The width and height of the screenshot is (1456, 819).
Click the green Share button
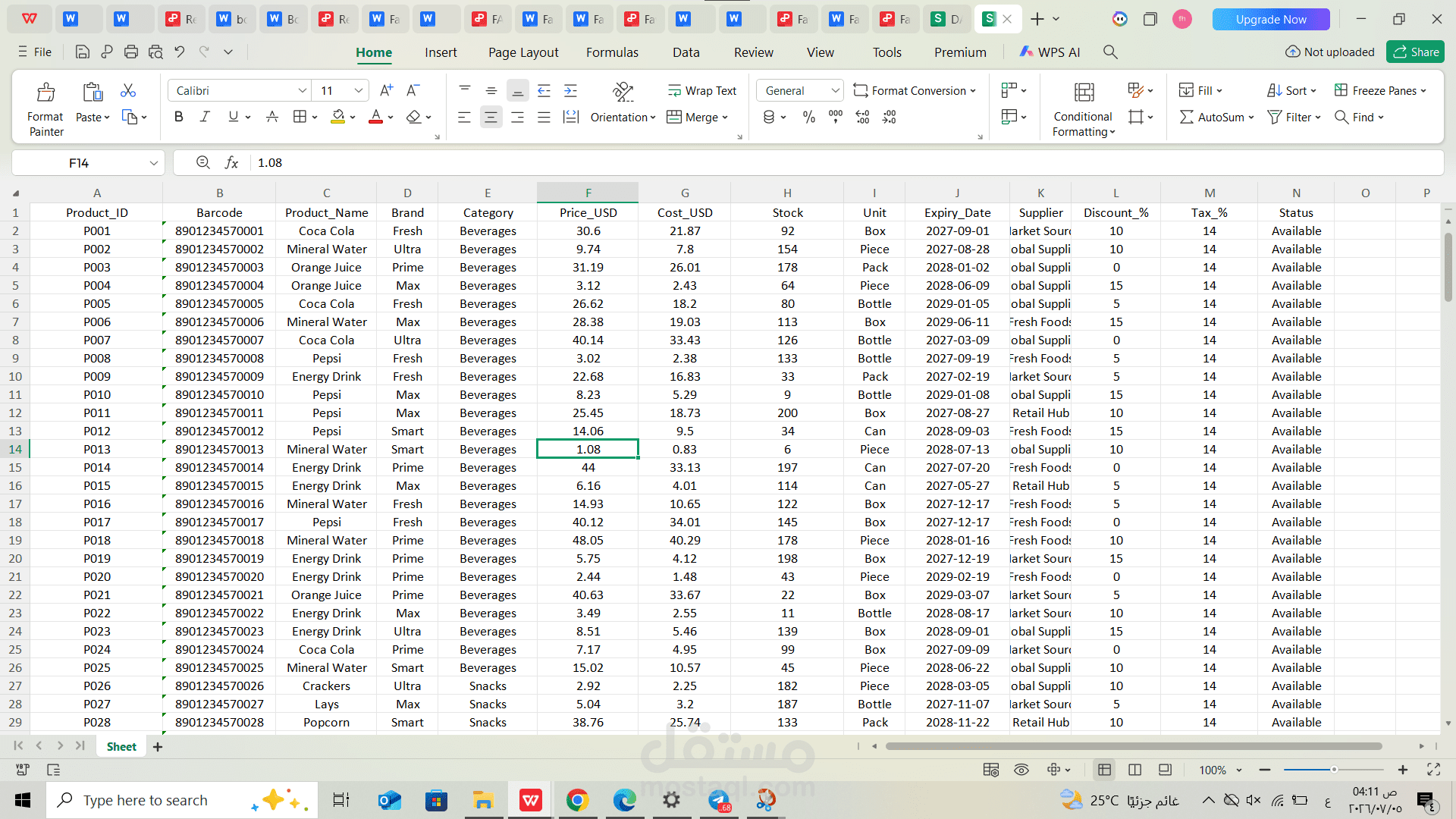tap(1415, 52)
